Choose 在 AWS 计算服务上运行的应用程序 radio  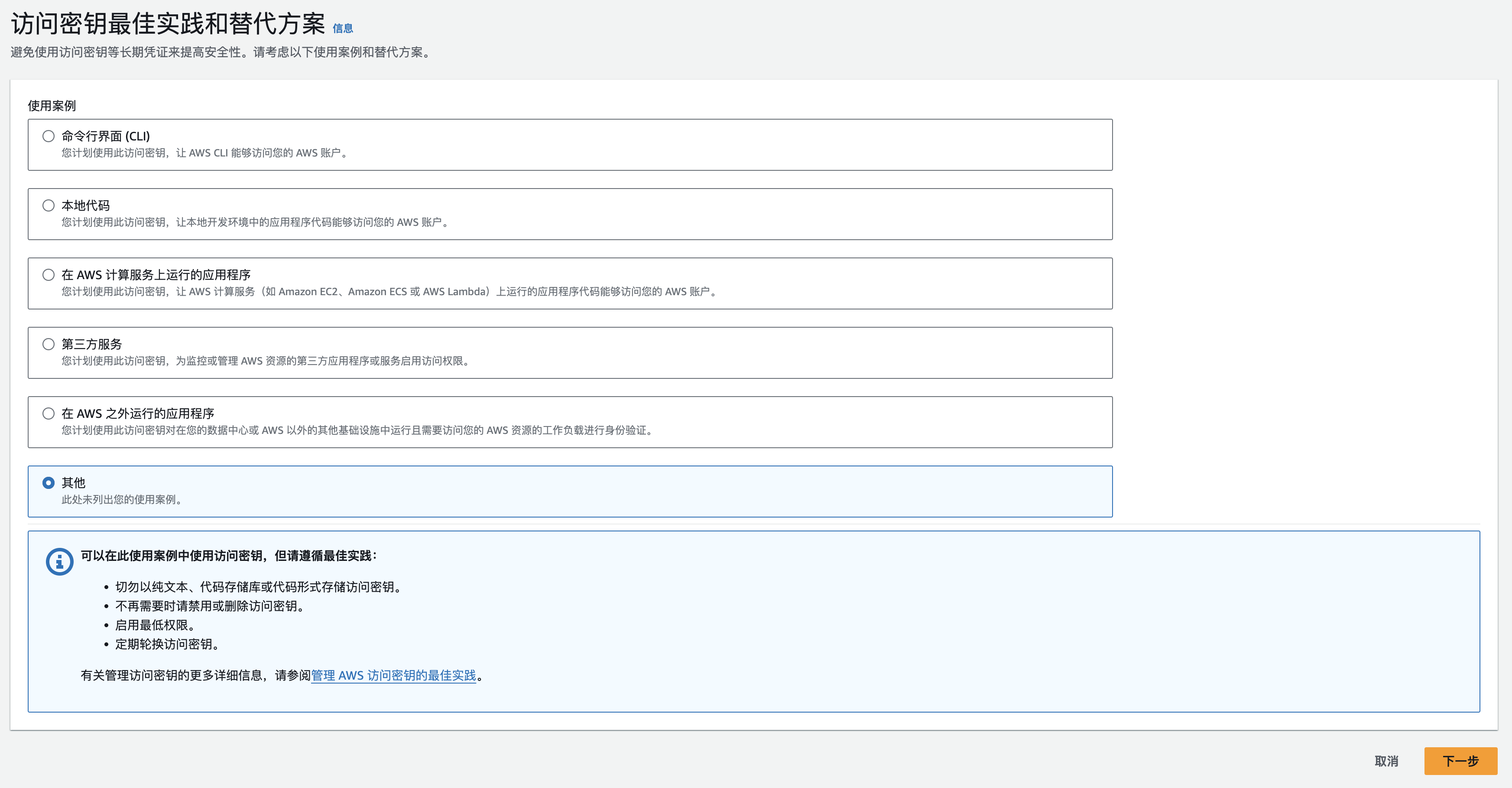coord(49,275)
